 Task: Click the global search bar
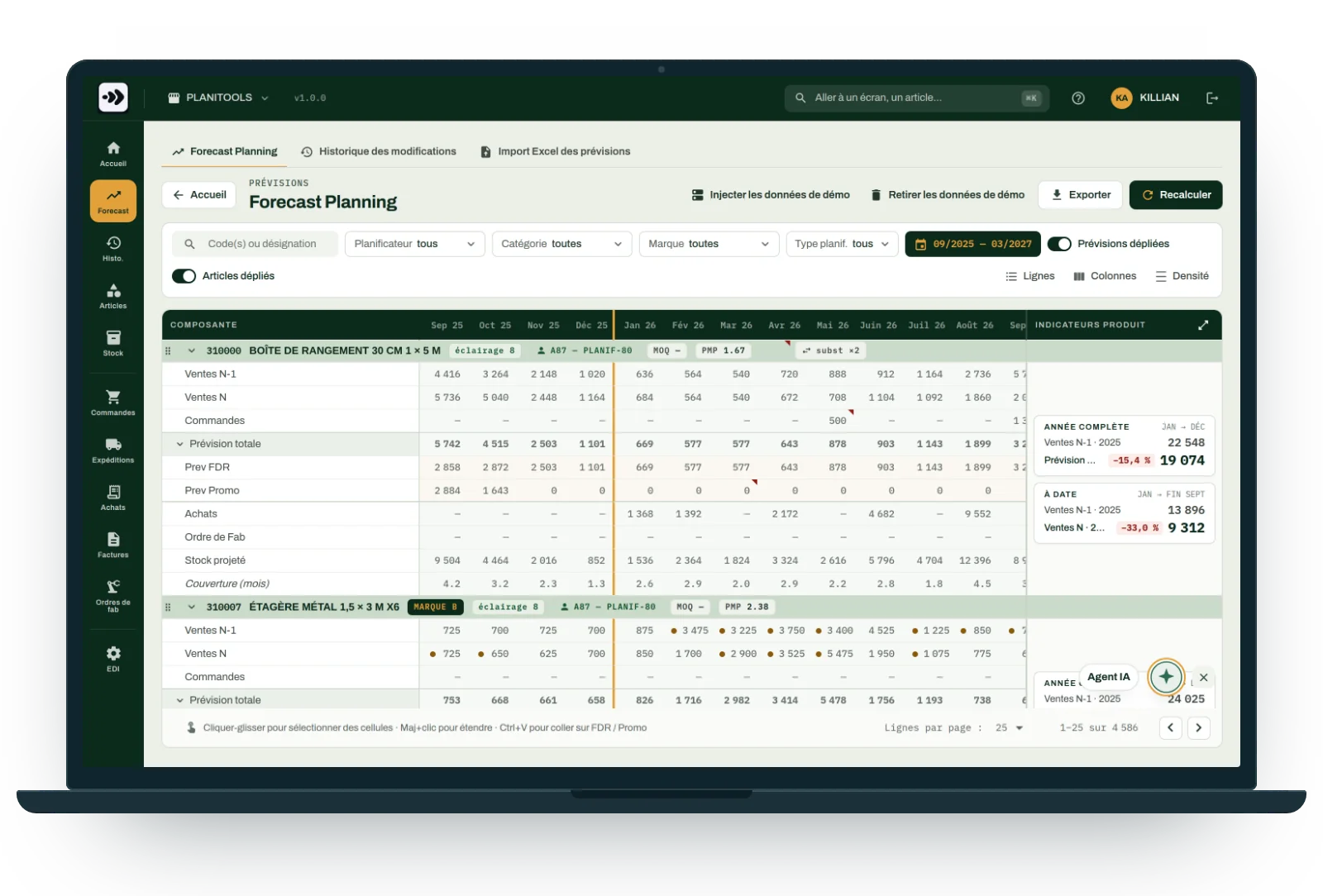pyautogui.click(x=916, y=98)
